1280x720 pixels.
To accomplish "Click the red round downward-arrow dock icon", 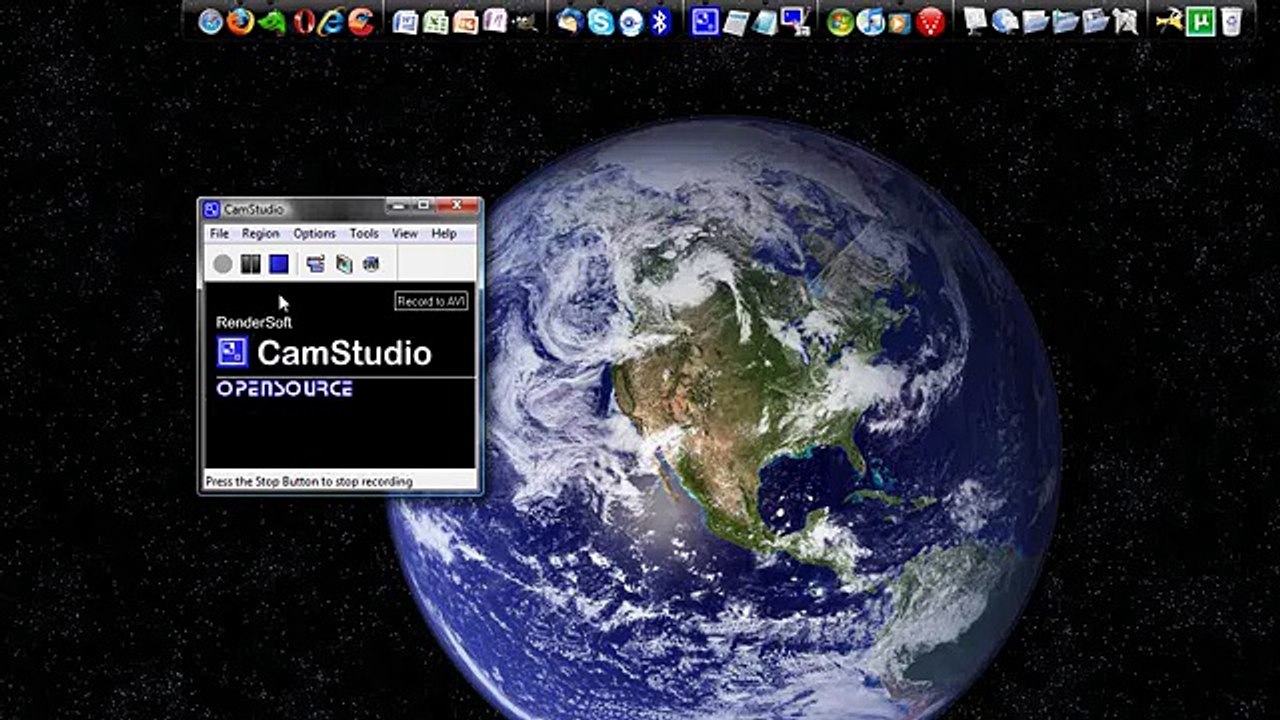I will pos(931,21).
